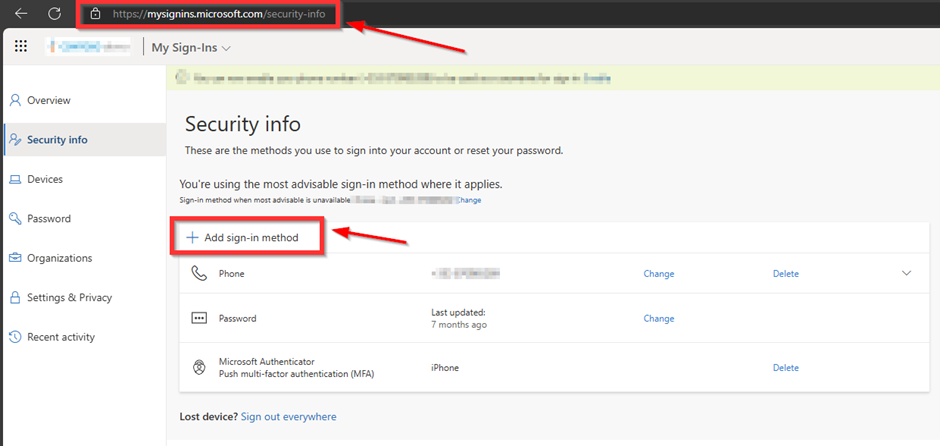Select the Organizations briefcase icon

coord(16,258)
